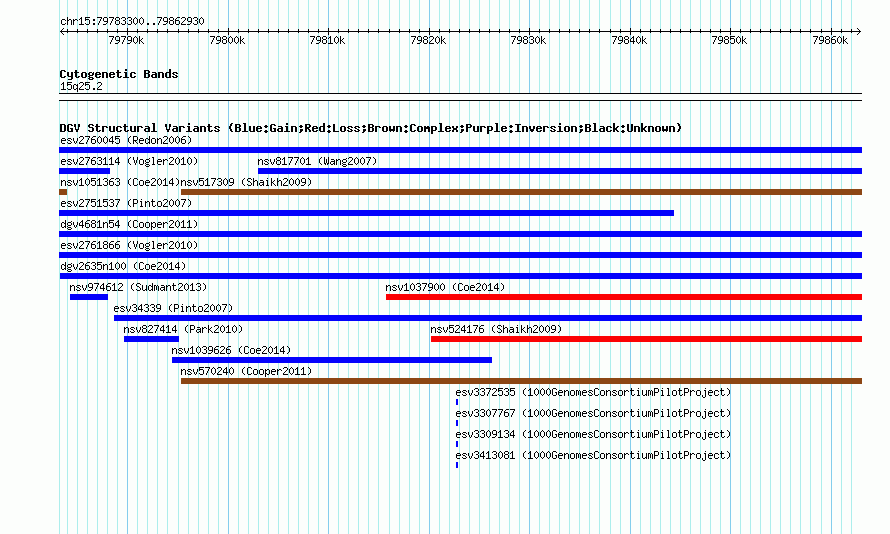Click the nsv524176 red loss bar
890x534 pixels.
click(x=646, y=339)
